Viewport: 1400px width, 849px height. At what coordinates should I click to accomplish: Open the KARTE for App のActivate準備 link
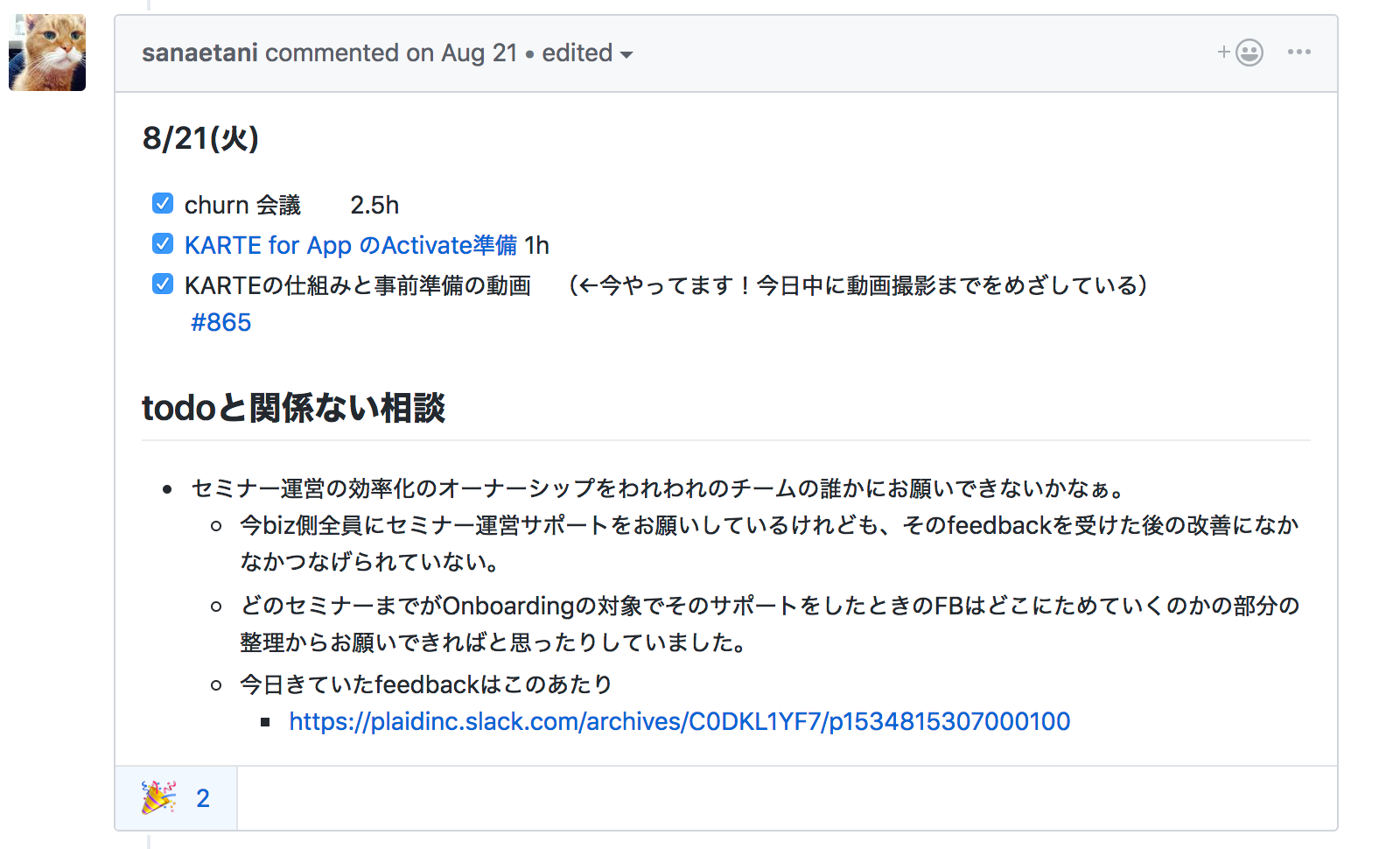click(x=350, y=245)
